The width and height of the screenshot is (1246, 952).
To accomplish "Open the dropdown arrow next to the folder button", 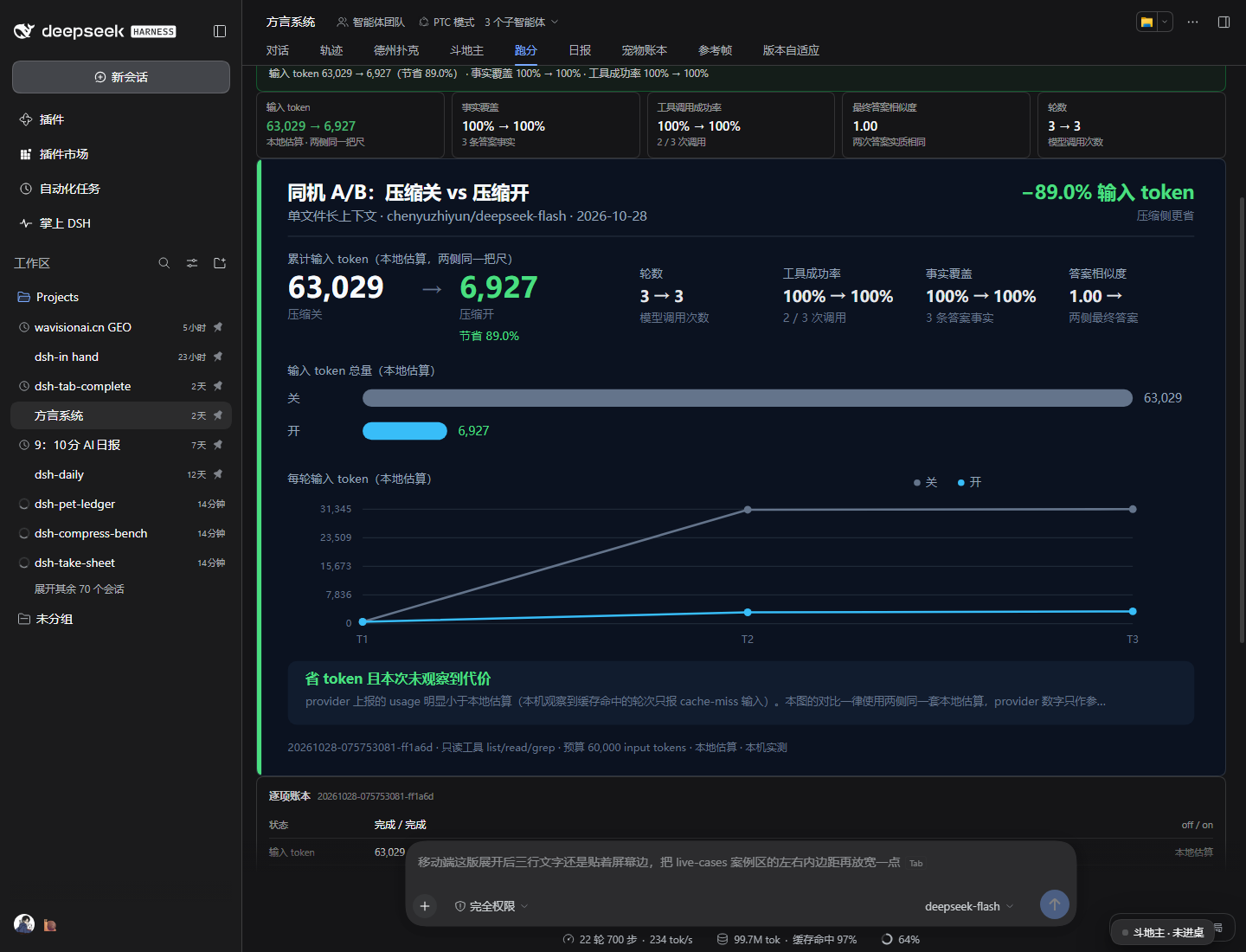I will click(x=1166, y=22).
